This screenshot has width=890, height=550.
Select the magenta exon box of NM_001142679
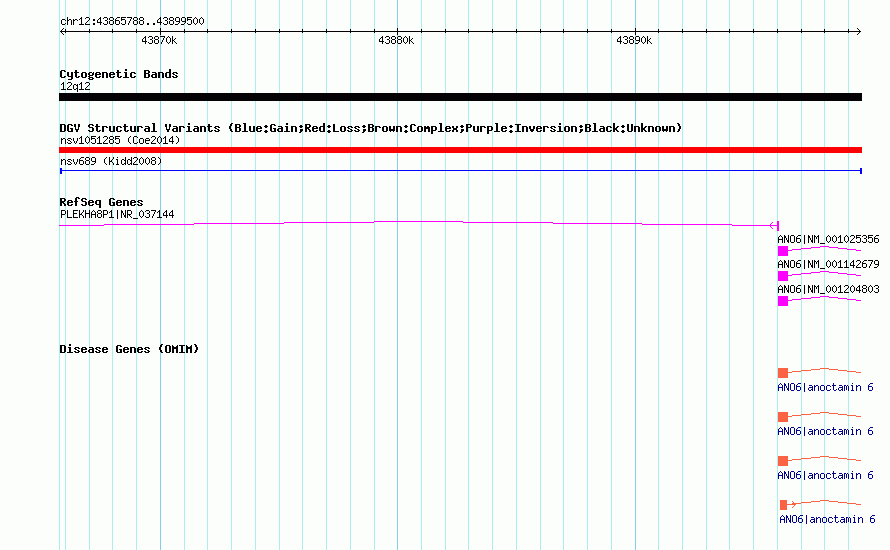pos(783,276)
